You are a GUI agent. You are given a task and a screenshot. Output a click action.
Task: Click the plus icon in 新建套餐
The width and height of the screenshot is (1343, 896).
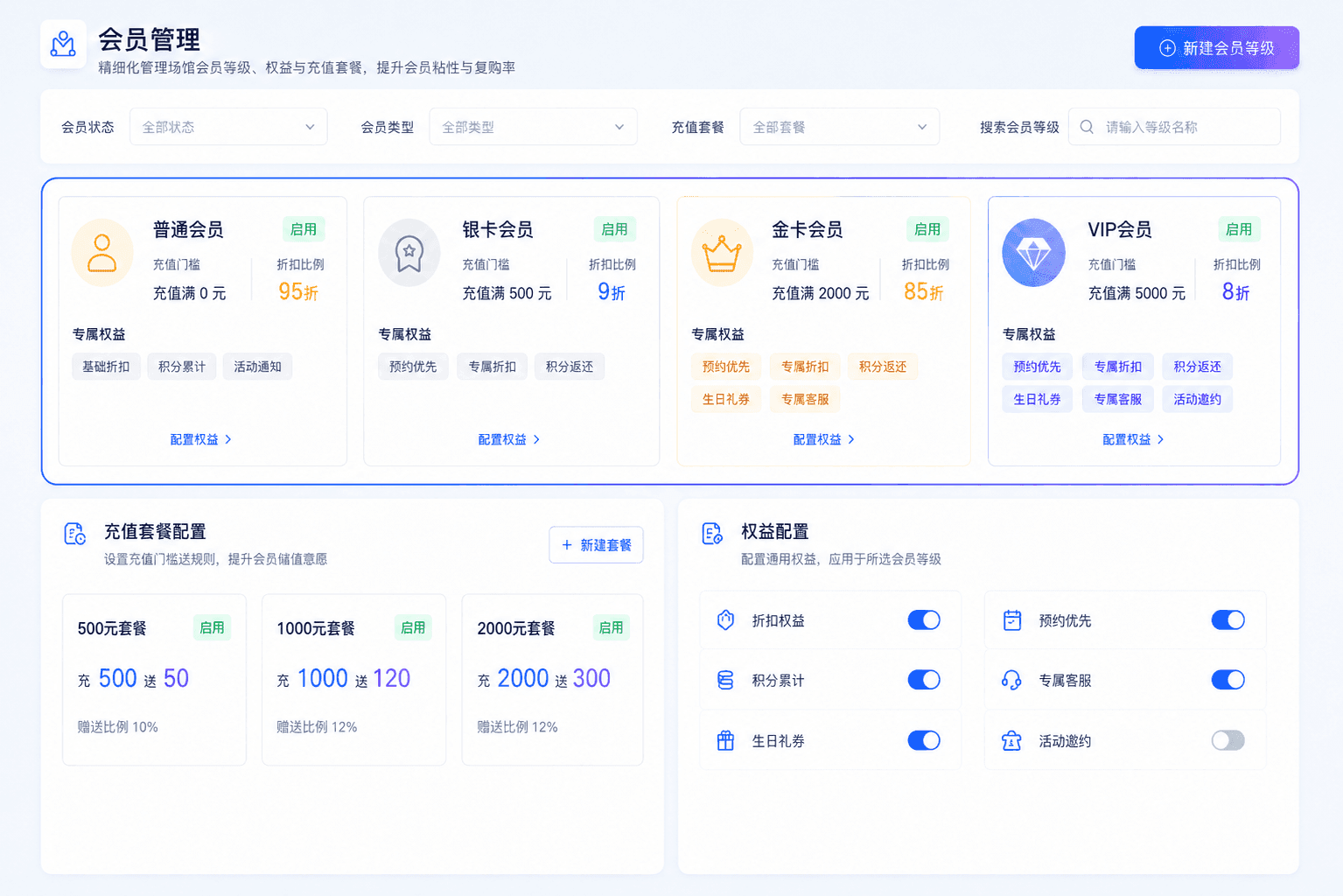(567, 545)
